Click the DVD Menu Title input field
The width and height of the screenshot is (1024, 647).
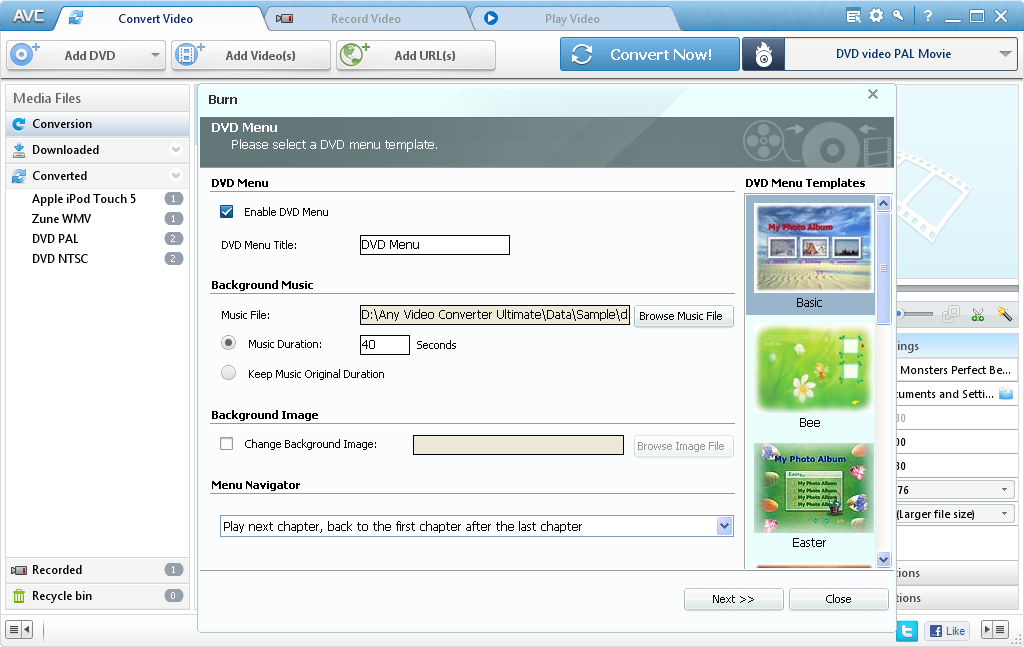[434, 245]
